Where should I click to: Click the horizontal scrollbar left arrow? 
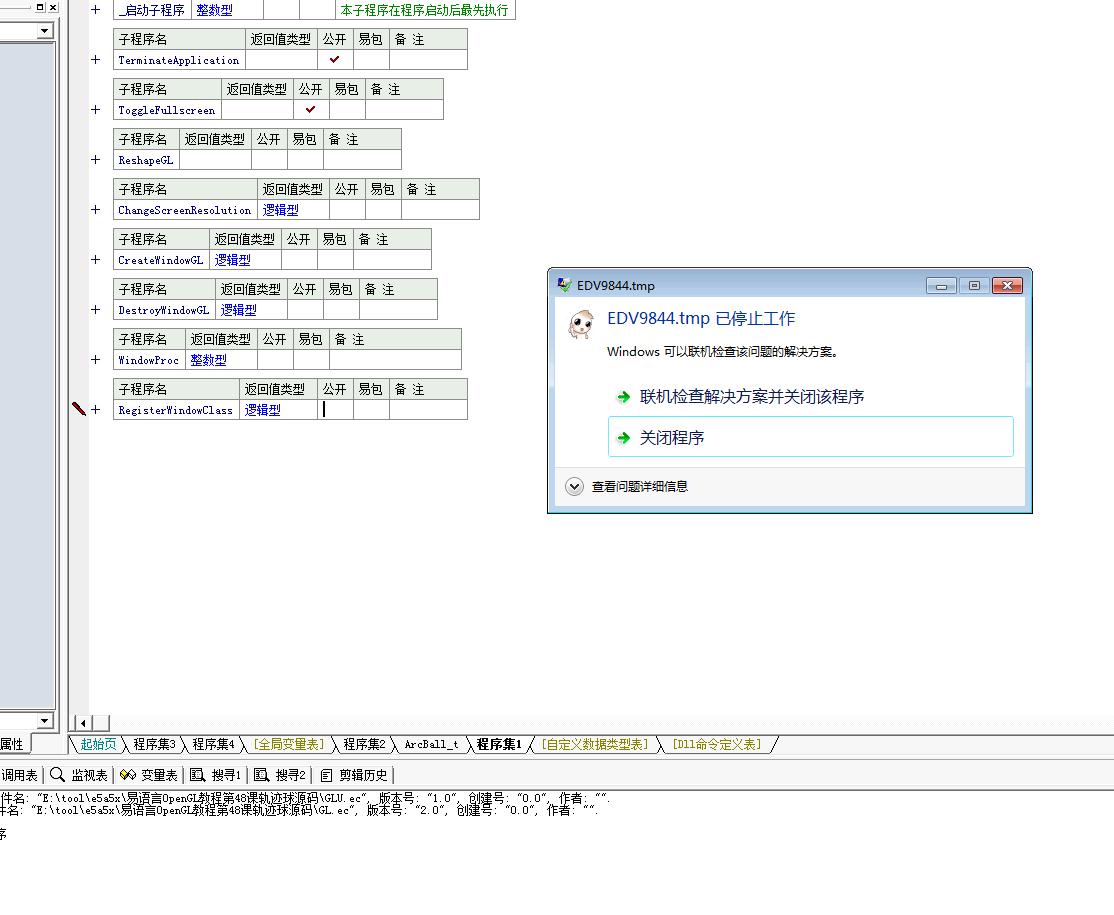coord(83,723)
